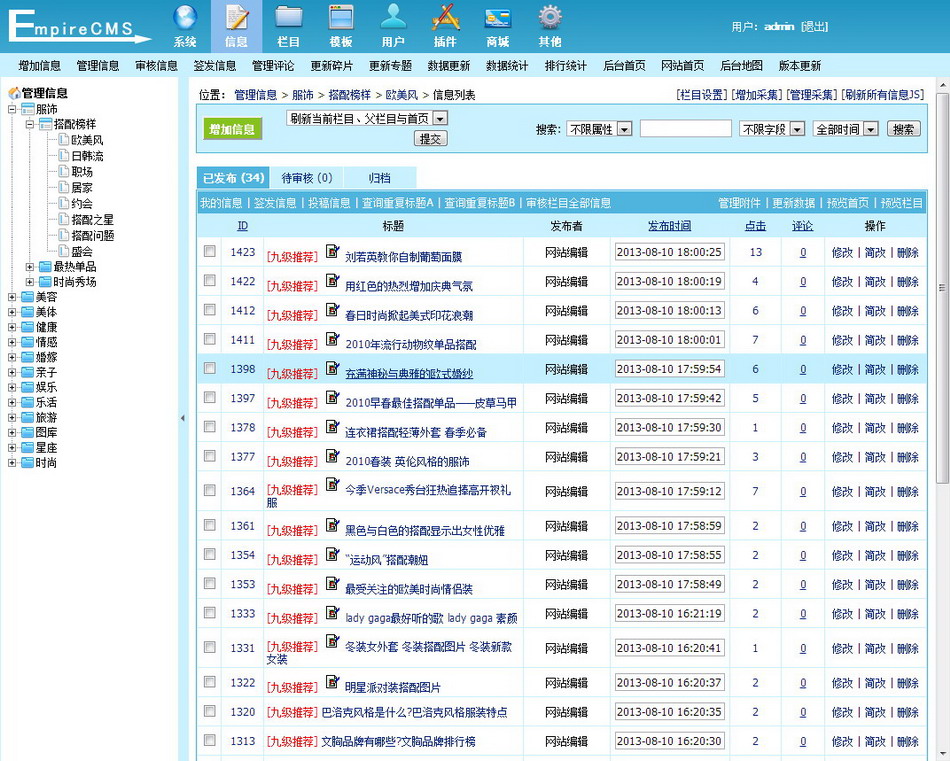Click the 其他 gear icon
This screenshot has width=950, height=761.
pyautogui.click(x=549, y=19)
